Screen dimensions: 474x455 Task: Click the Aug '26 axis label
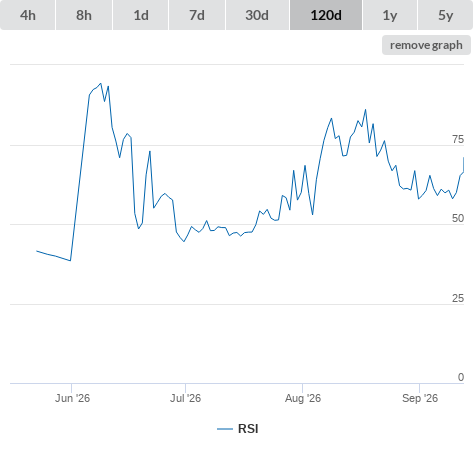point(303,398)
